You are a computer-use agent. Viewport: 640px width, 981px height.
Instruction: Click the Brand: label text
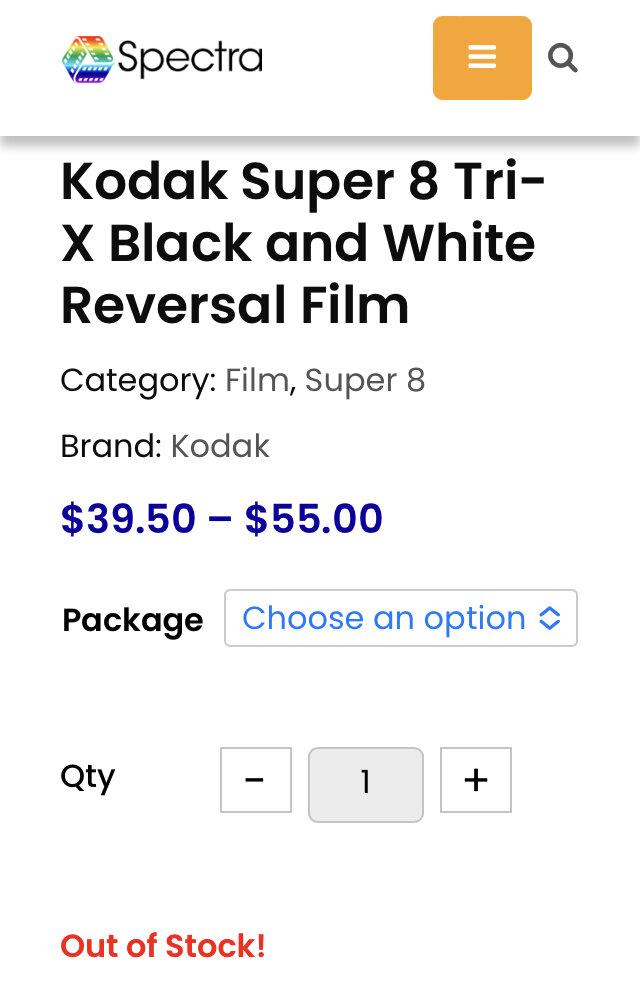111,446
